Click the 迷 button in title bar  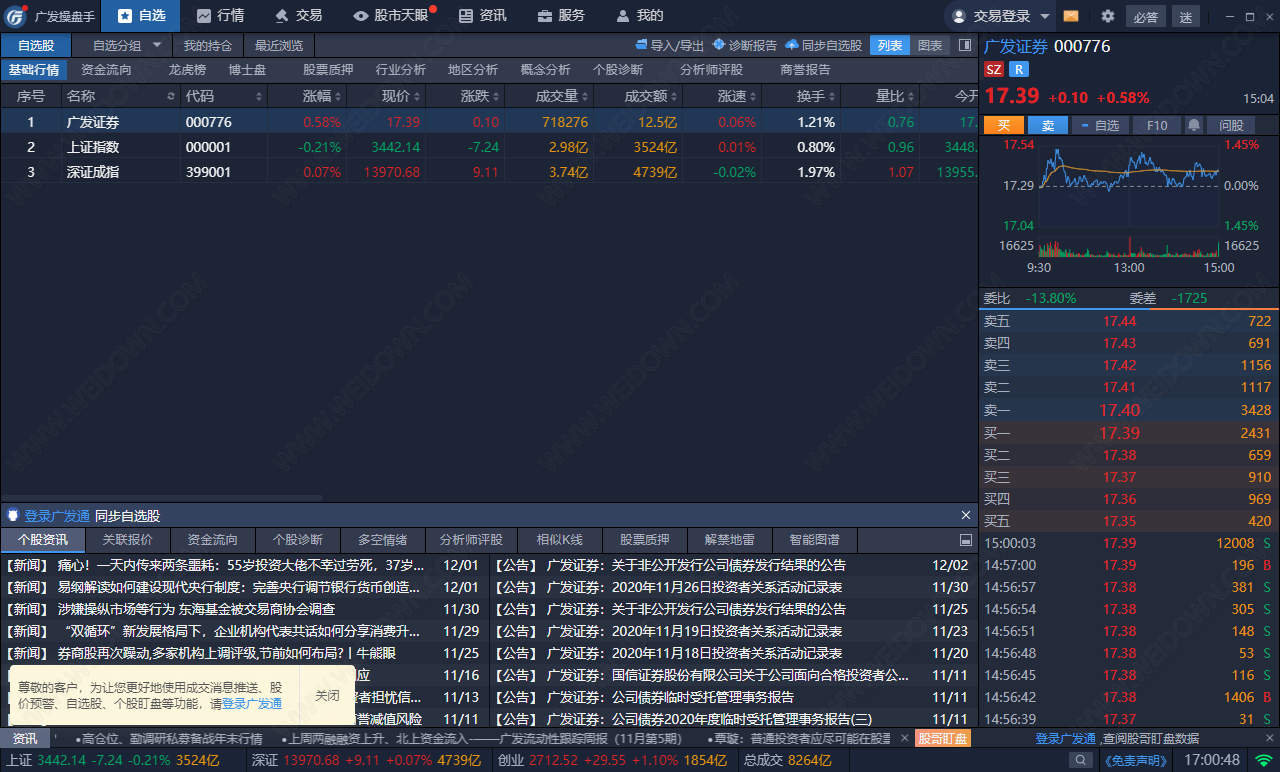[x=1186, y=16]
